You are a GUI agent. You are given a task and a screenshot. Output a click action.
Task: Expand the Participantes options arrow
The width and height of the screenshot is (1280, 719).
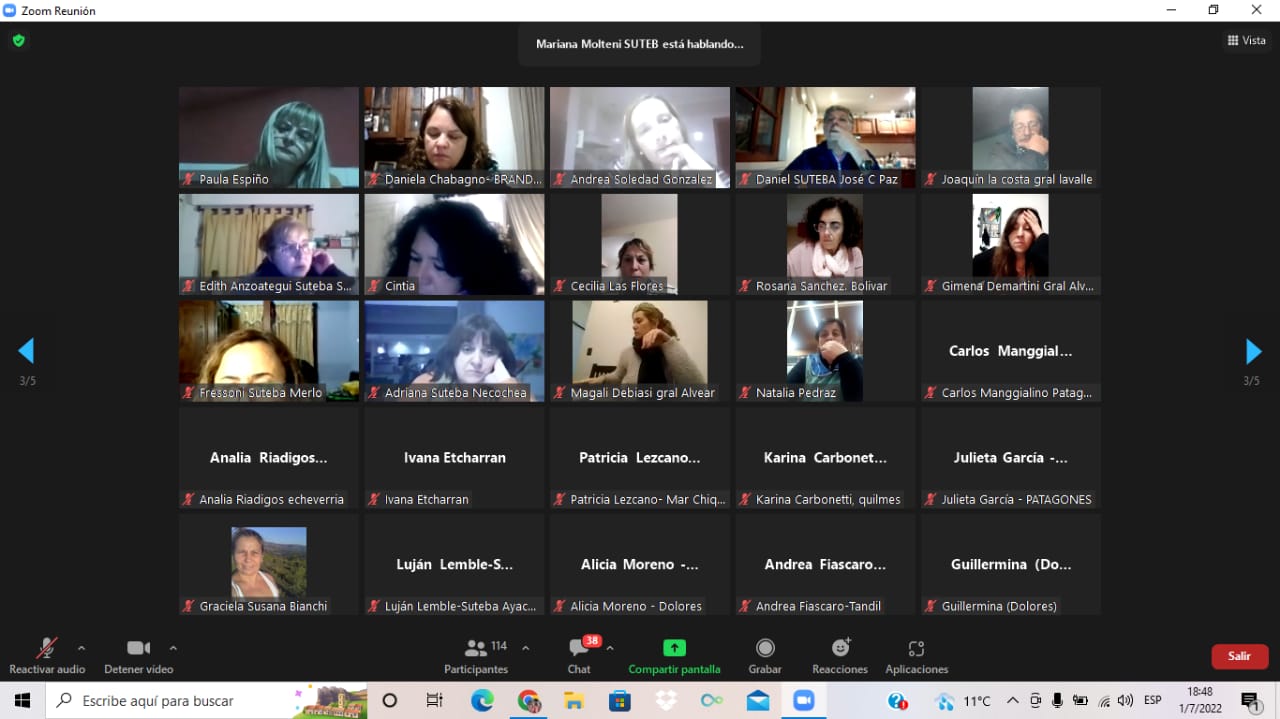click(526, 647)
